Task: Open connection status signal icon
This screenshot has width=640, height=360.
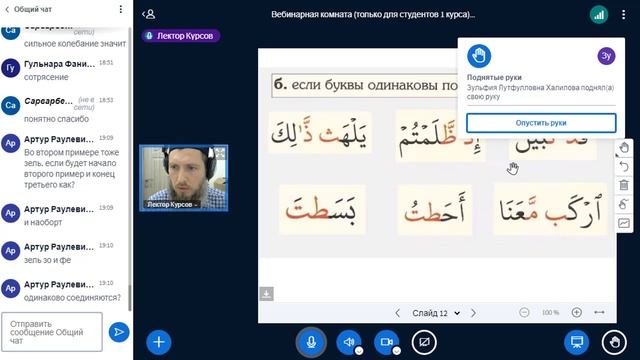Action: point(599,15)
